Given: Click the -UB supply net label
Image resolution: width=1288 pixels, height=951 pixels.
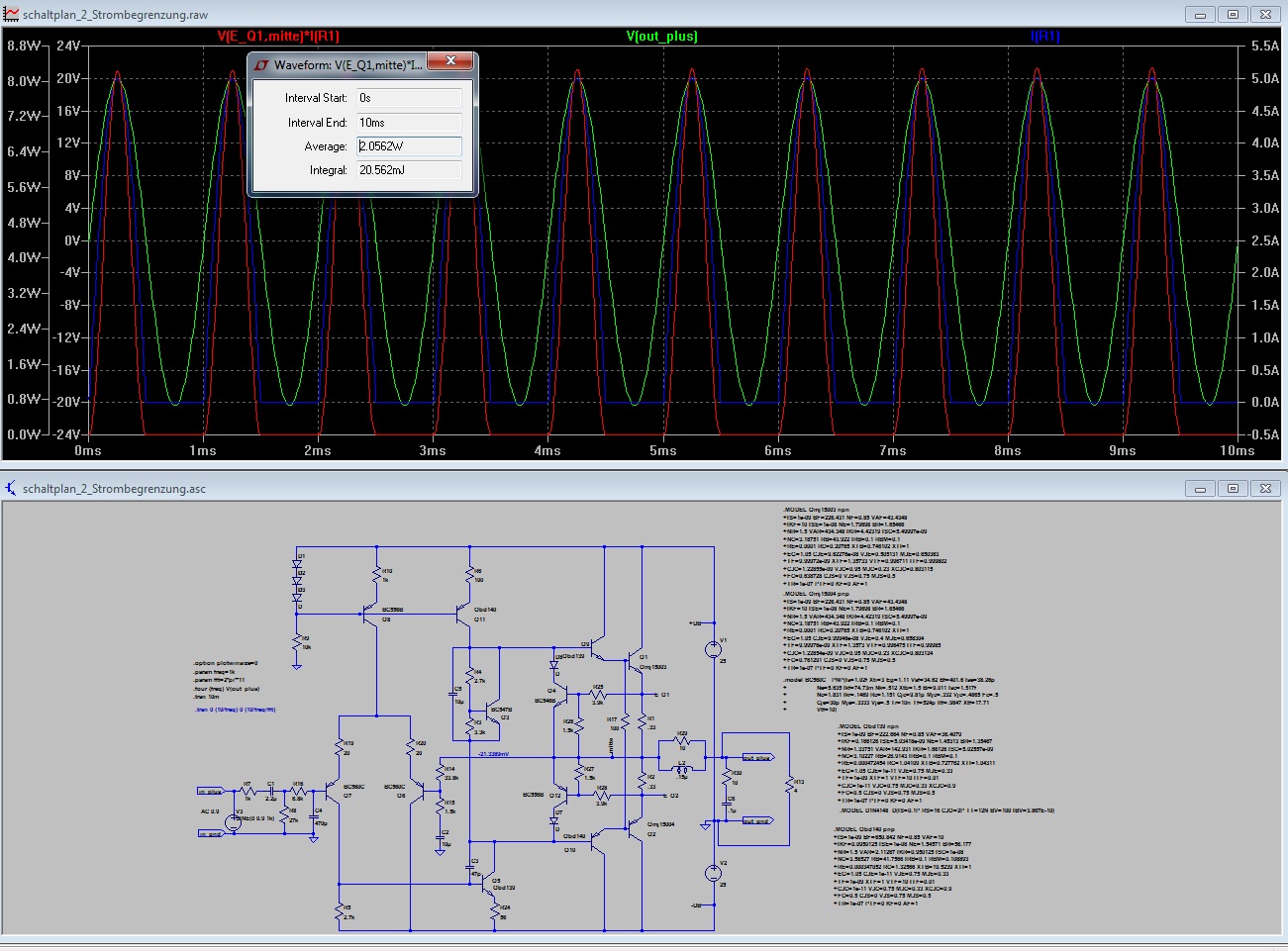Looking at the screenshot, I should [695, 905].
